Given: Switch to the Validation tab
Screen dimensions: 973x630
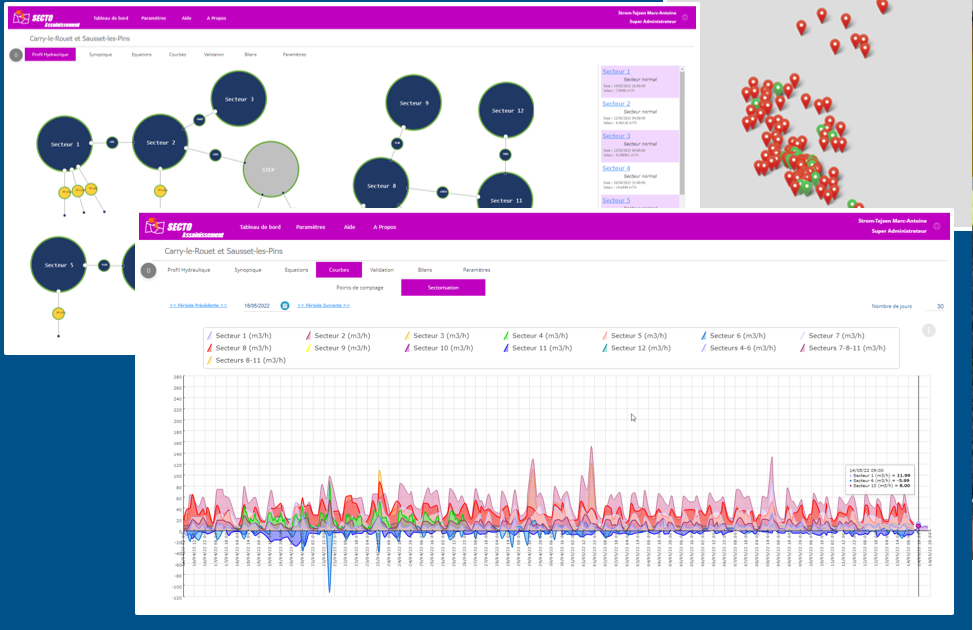Looking at the screenshot, I should click(382, 270).
